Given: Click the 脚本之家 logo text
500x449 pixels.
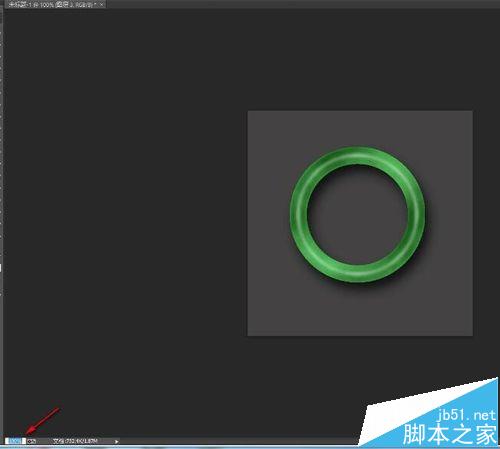Looking at the screenshot, I should 449,434.
